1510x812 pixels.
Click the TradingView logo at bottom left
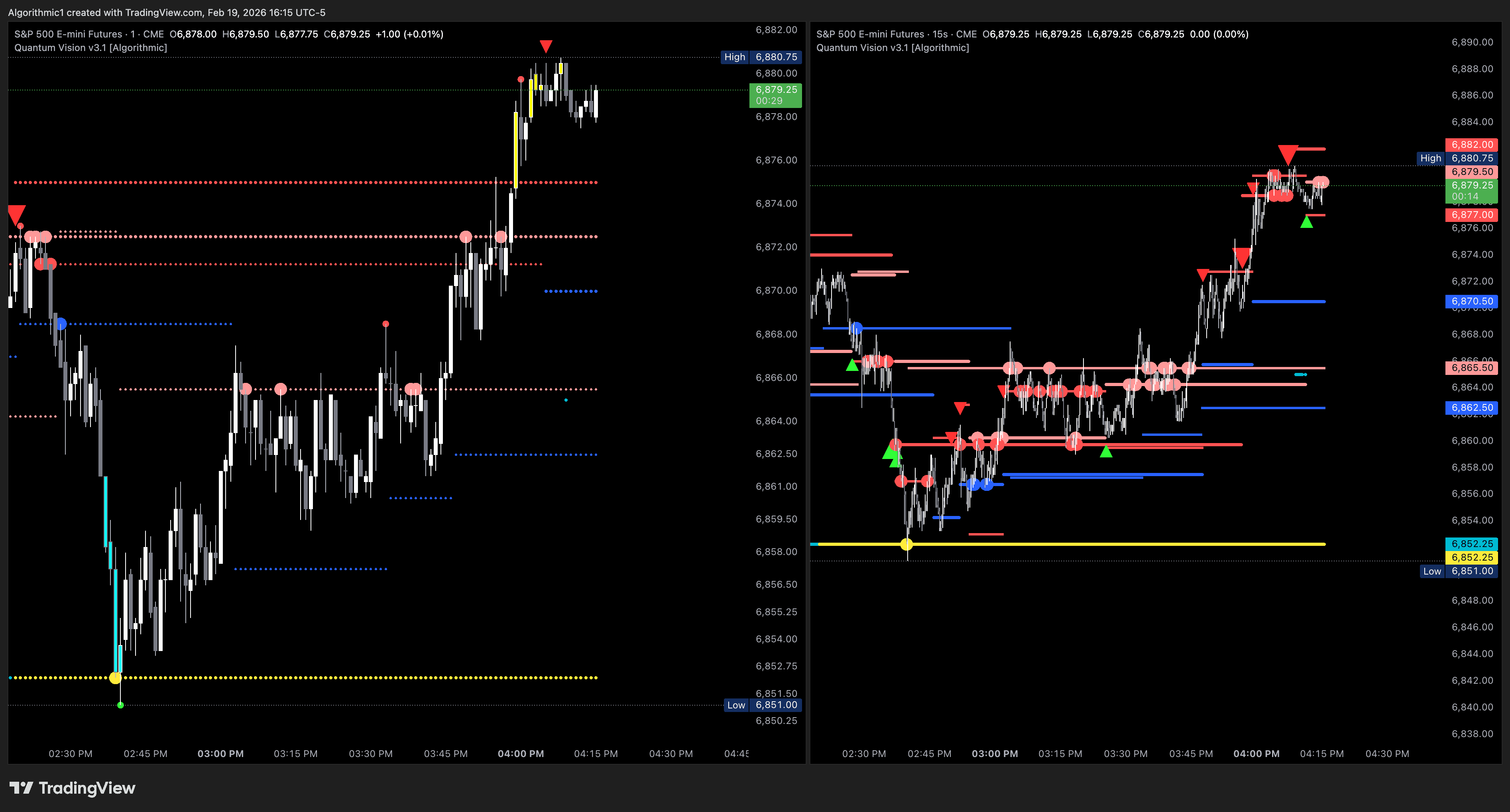(72, 788)
